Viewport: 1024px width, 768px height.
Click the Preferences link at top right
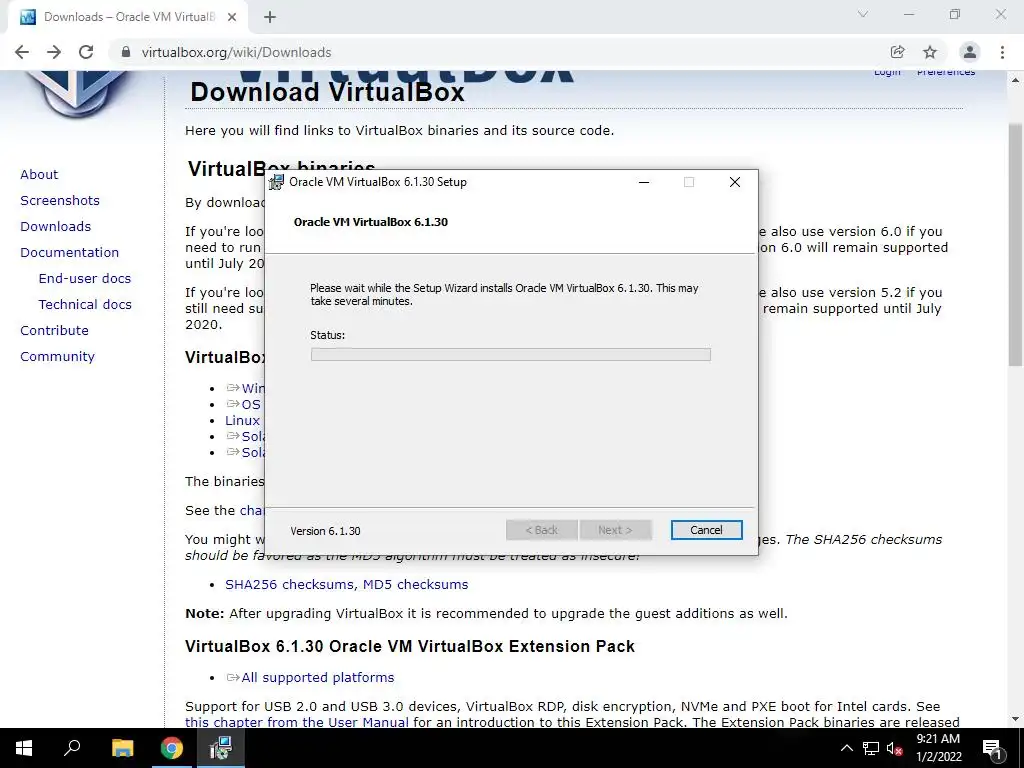coord(946,72)
